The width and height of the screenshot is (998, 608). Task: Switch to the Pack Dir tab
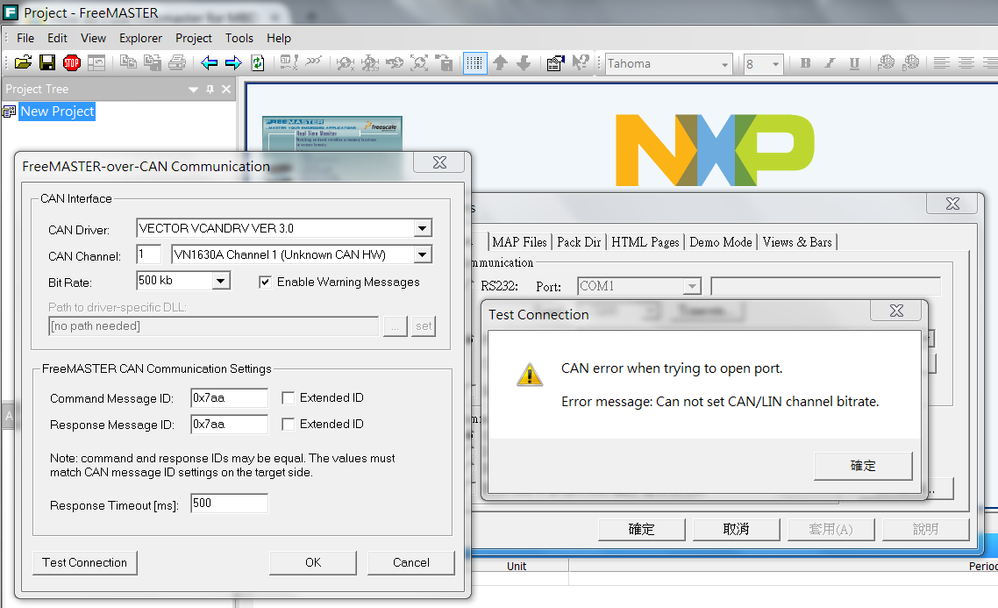coord(579,242)
